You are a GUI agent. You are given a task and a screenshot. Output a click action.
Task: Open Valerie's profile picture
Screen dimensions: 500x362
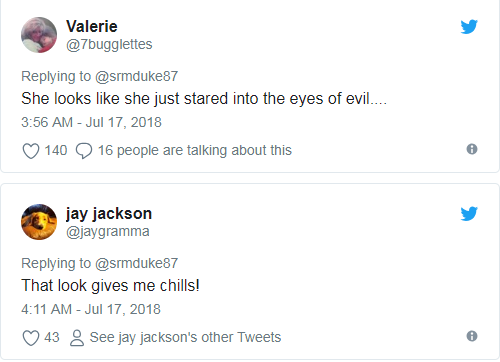tap(39, 35)
